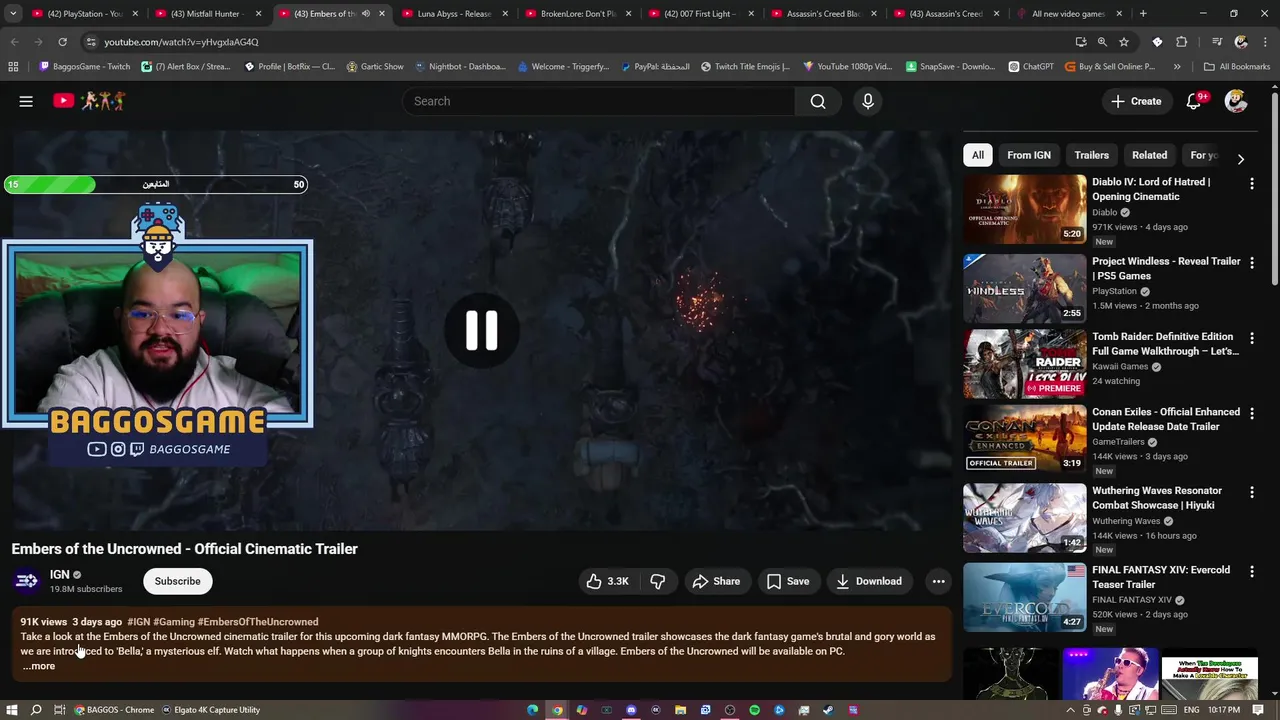Show hidden bookmarks with chevron
This screenshot has height=720, width=1280.
tap(1176, 67)
